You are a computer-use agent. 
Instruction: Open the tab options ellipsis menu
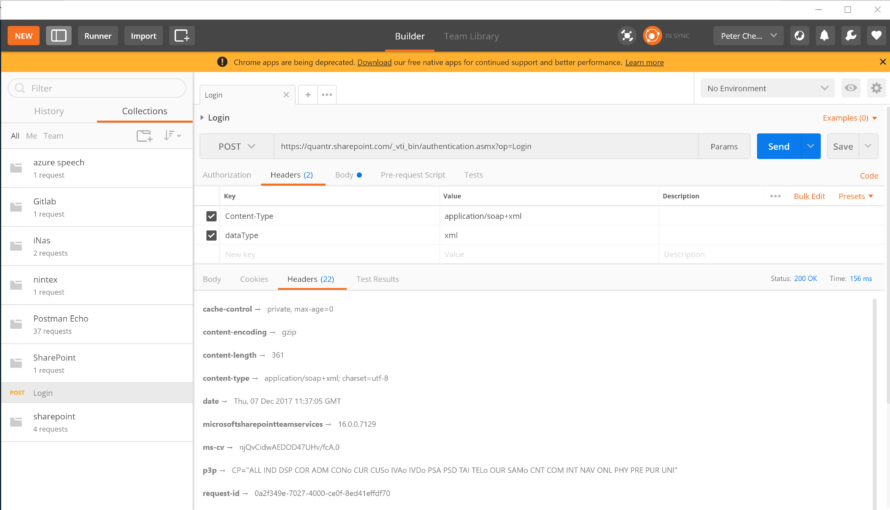tap(327, 95)
